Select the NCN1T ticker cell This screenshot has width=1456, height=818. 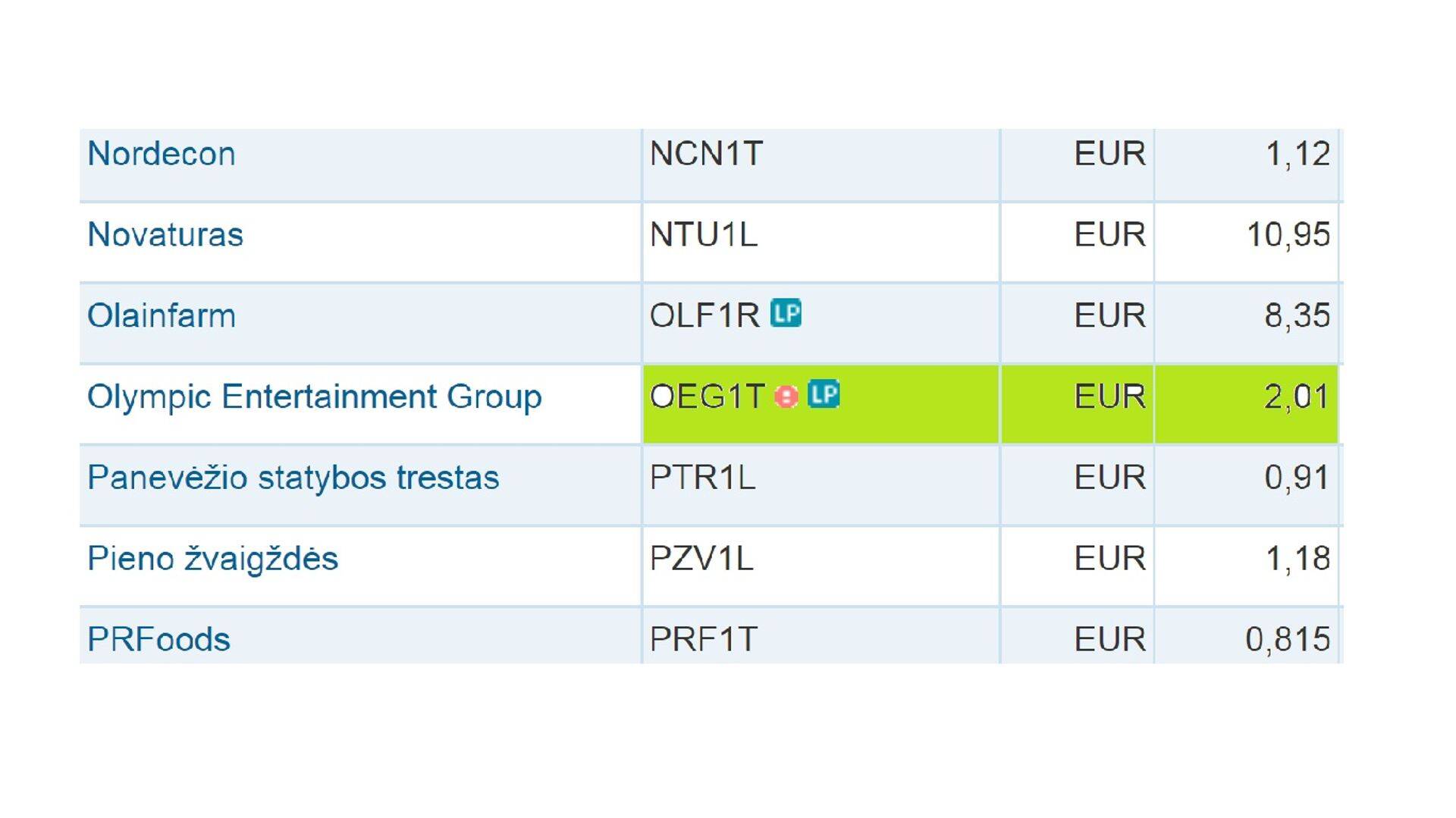click(706, 154)
